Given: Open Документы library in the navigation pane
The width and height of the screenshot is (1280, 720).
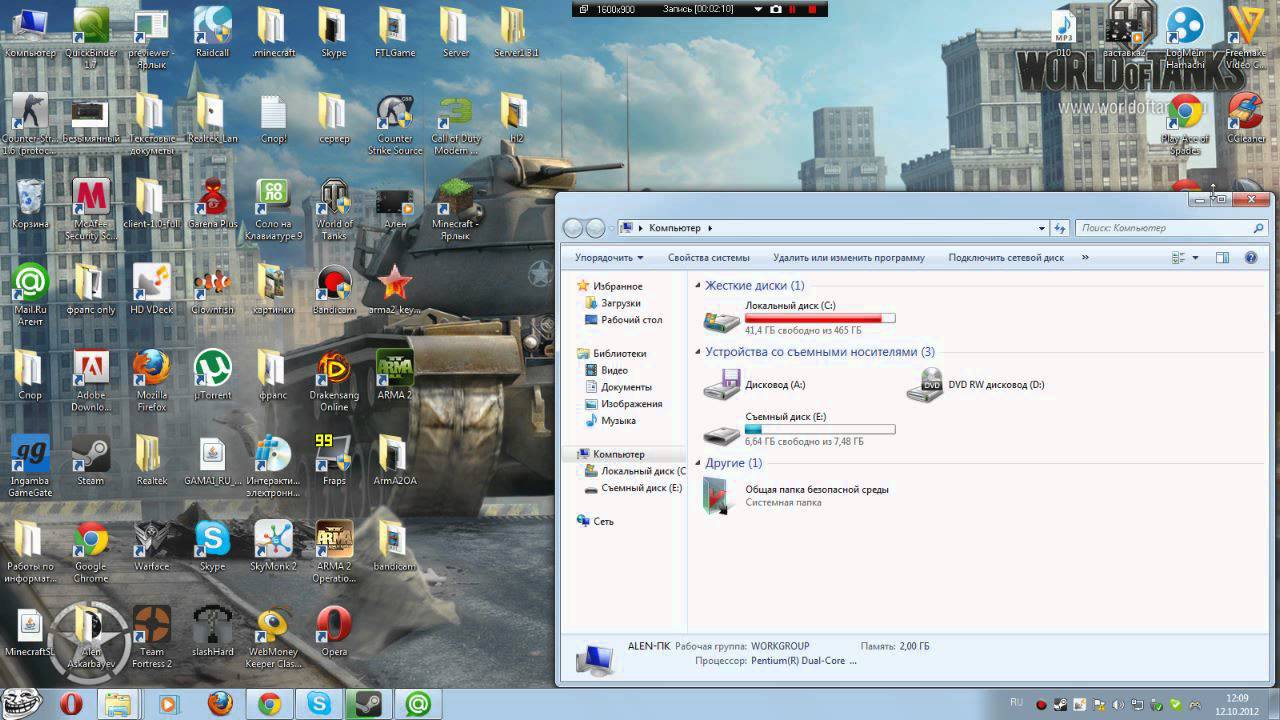Looking at the screenshot, I should pos(618,387).
